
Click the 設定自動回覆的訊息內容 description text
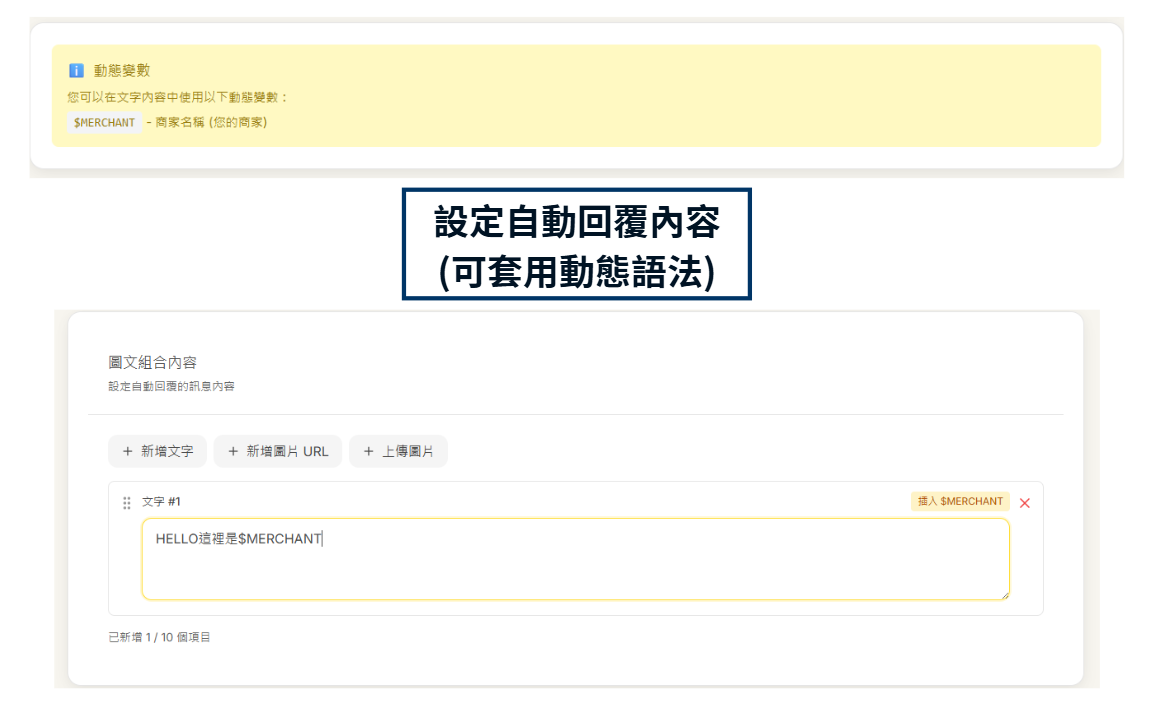(171, 386)
